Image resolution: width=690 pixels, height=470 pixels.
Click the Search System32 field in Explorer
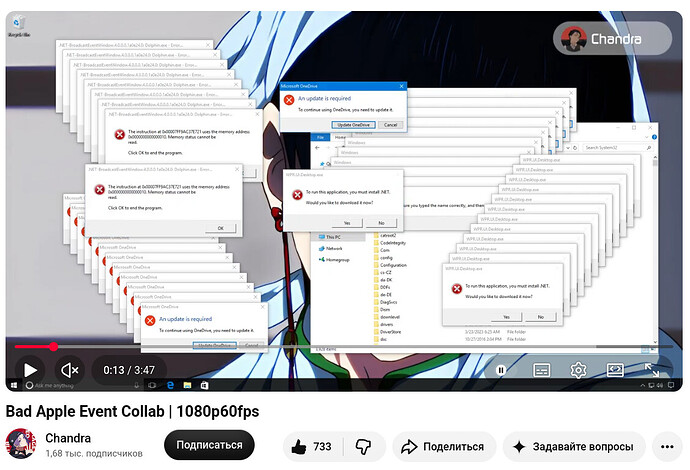tap(617, 148)
